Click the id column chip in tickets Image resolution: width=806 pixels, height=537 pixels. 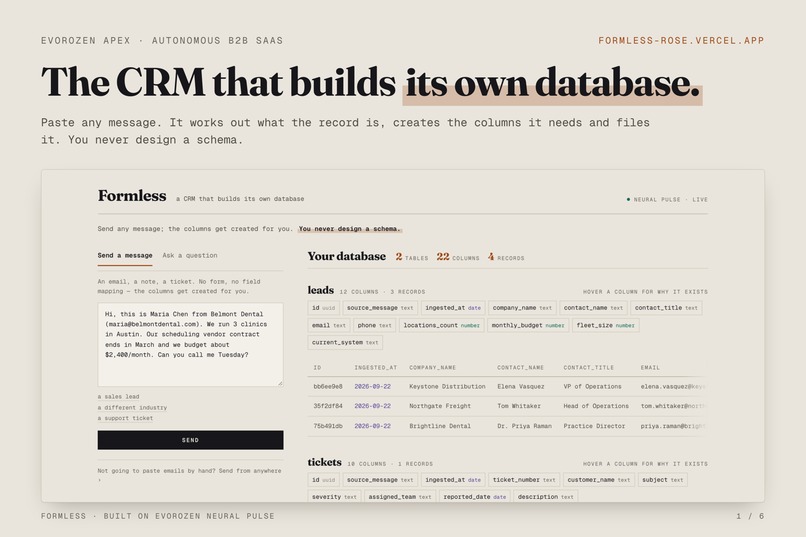pyautogui.click(x=323, y=480)
